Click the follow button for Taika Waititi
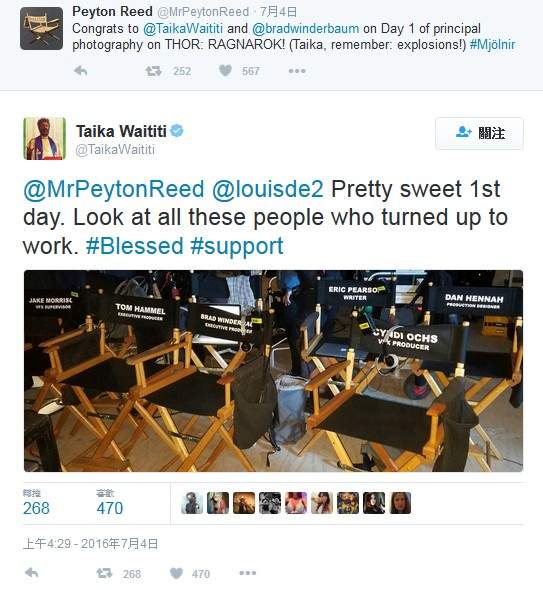The image size is (543, 590). 479,133
